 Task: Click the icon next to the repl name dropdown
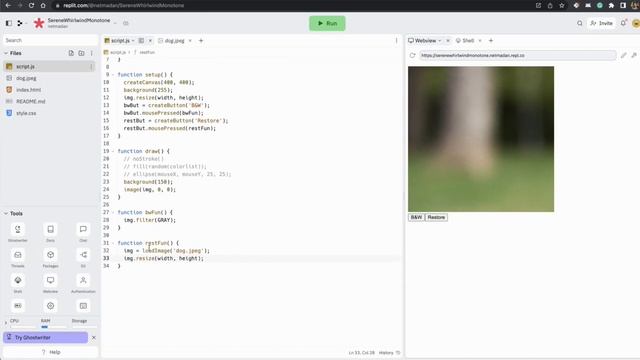click(x=126, y=23)
